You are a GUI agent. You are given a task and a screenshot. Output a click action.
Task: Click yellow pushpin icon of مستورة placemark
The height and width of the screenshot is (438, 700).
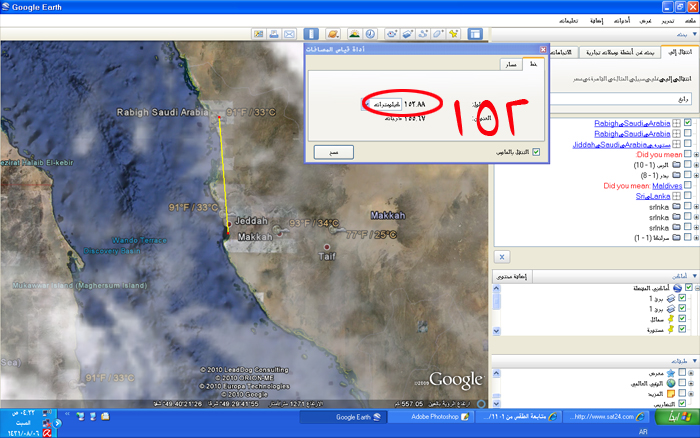[x=671, y=330]
